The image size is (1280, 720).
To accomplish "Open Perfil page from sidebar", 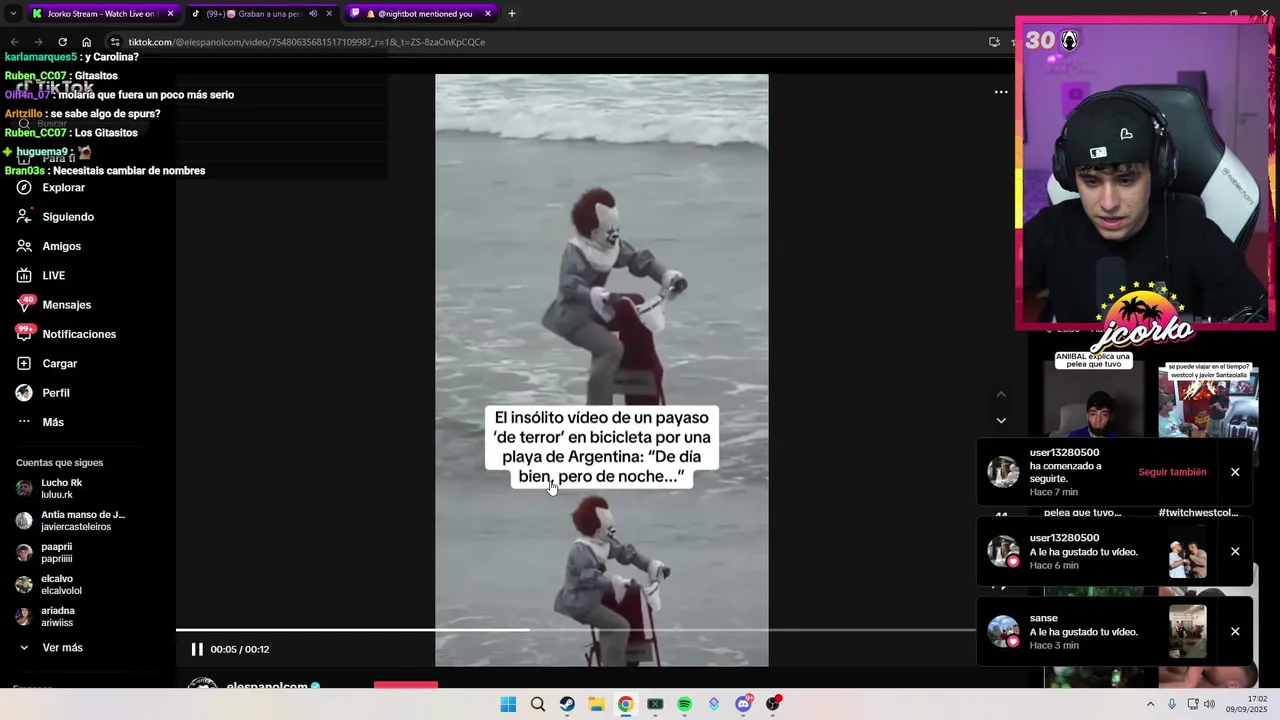I will click(55, 393).
